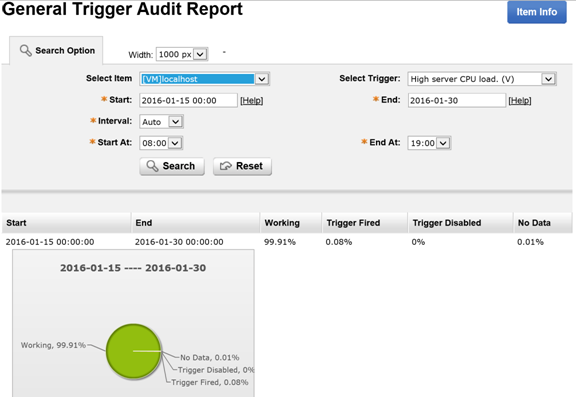
Task: Select the 0.08% Trigger Fired table cell
Action: 339,242
